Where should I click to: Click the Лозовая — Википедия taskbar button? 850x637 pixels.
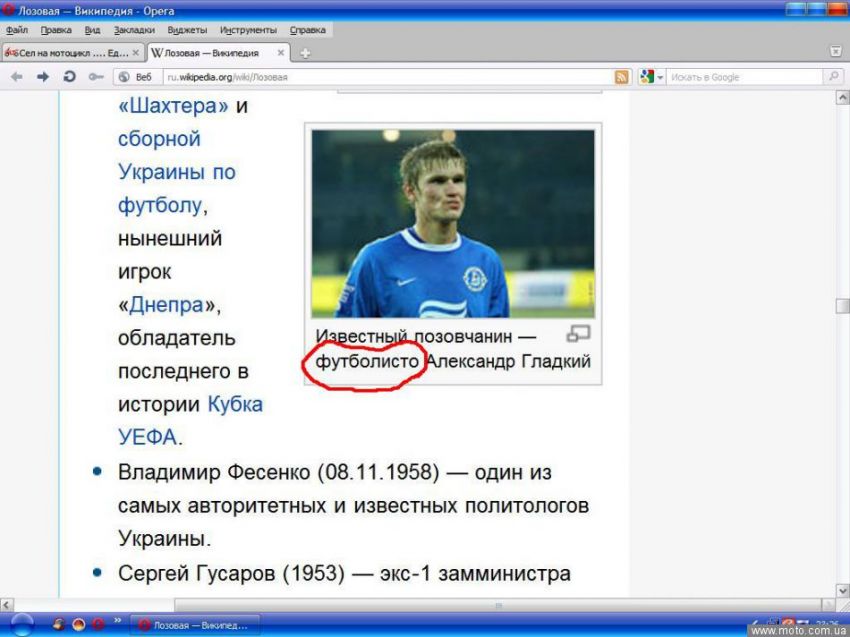click(195, 625)
